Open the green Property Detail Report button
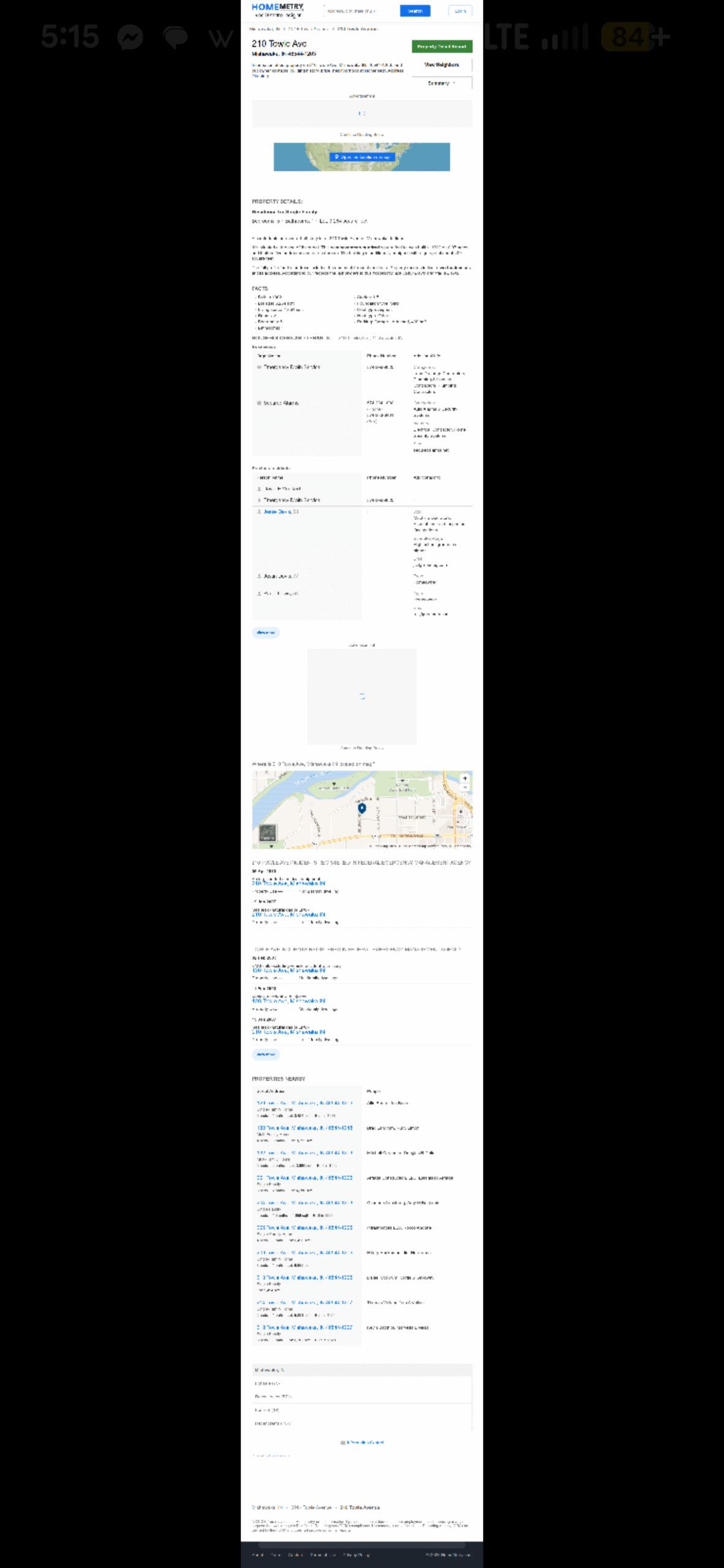 pyautogui.click(x=442, y=47)
